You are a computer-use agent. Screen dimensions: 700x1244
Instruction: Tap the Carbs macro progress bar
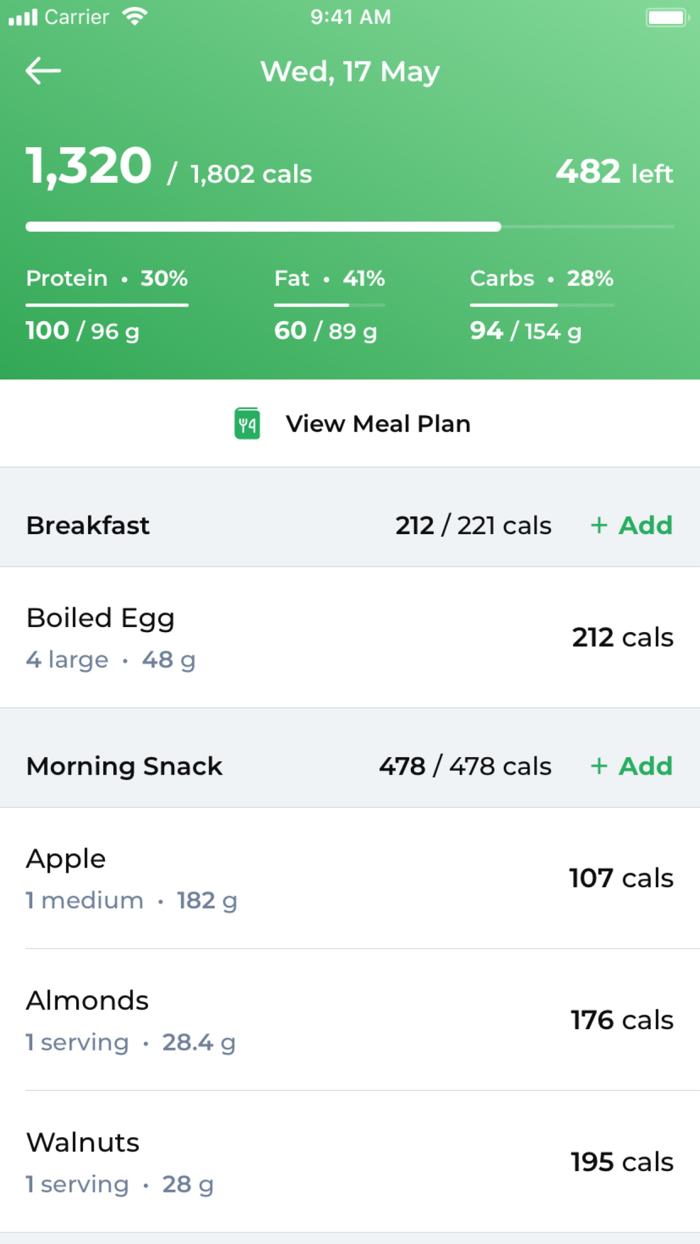[541, 305]
